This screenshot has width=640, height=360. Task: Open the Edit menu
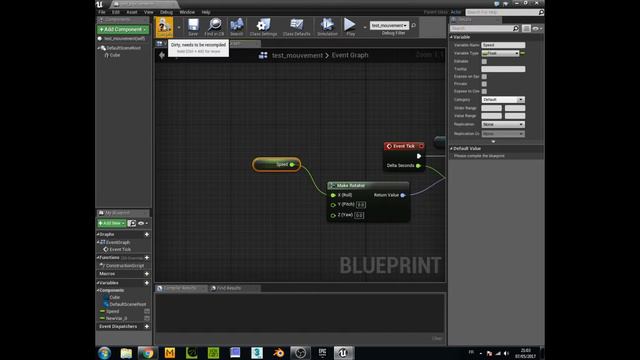[116, 12]
